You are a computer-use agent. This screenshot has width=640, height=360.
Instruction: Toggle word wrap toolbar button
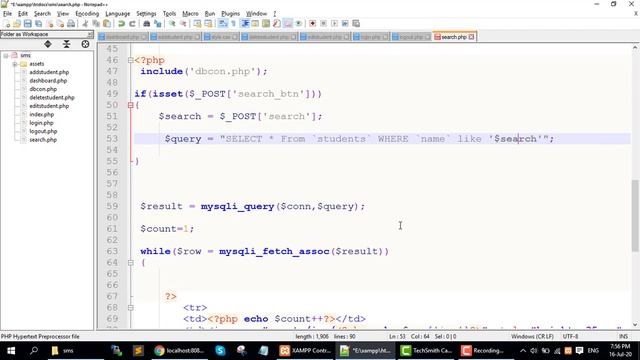(x=222, y=24)
